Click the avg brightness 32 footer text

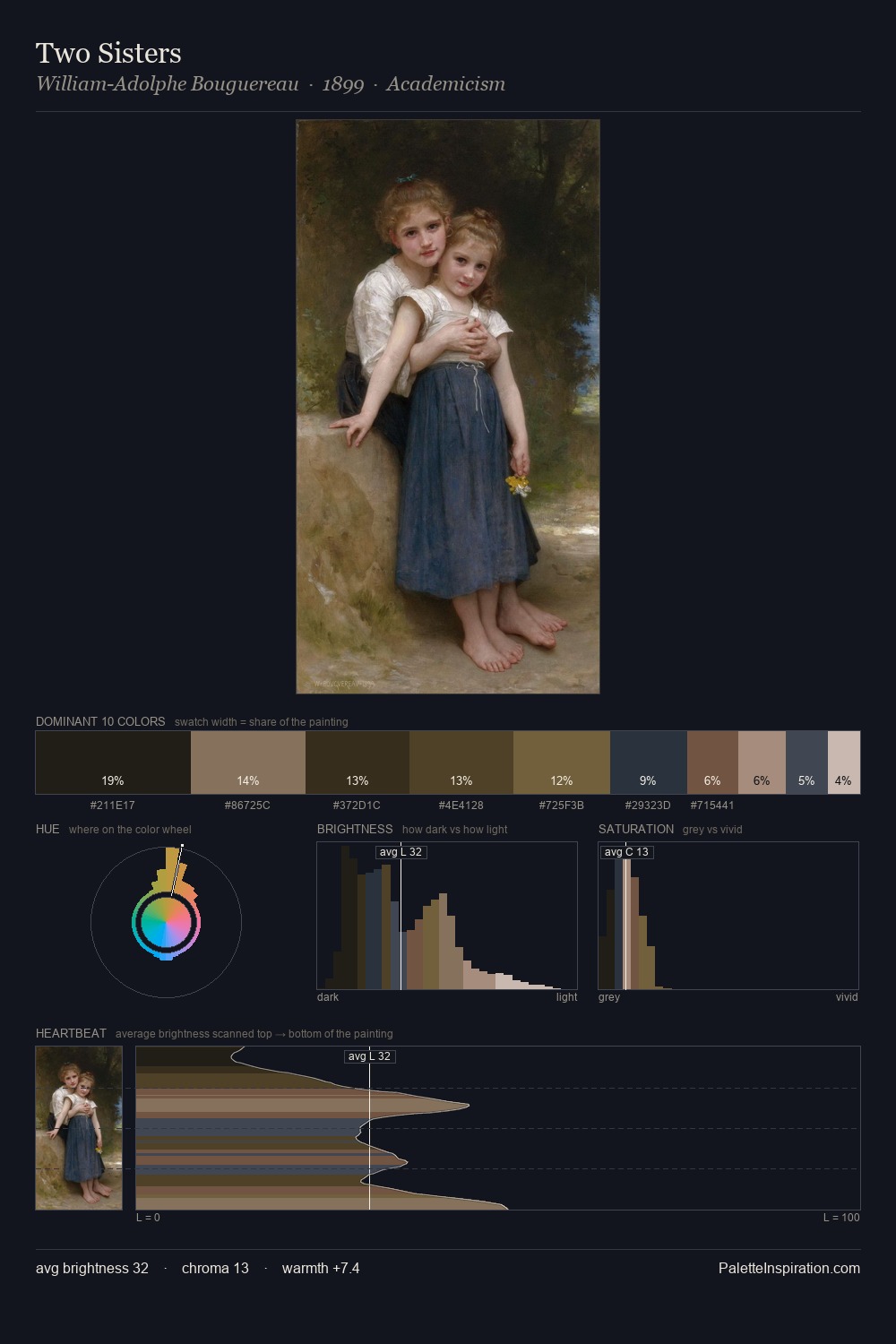tap(92, 1268)
